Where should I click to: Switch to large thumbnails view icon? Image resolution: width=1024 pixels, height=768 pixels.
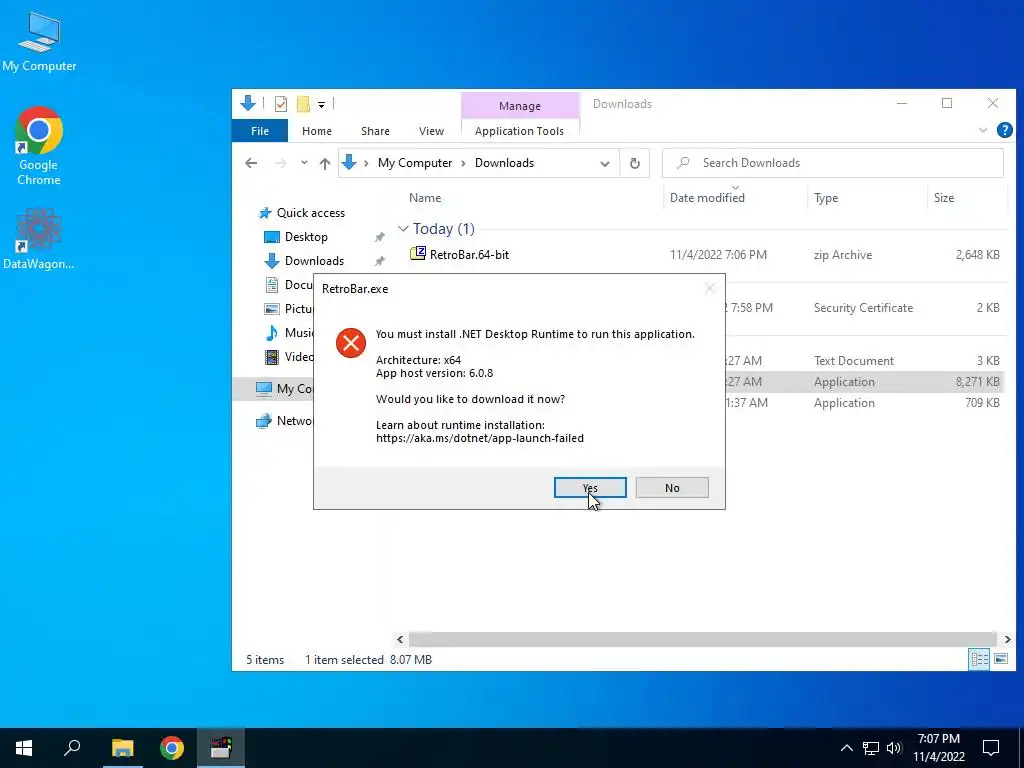pyautogui.click(x=1000, y=660)
